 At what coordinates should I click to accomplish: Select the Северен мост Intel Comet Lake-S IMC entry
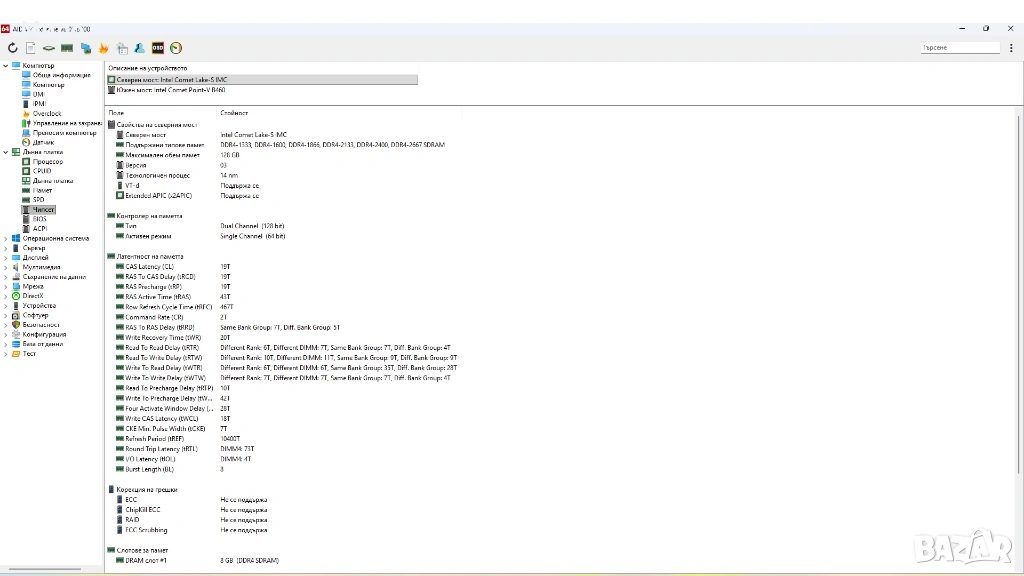click(170, 79)
